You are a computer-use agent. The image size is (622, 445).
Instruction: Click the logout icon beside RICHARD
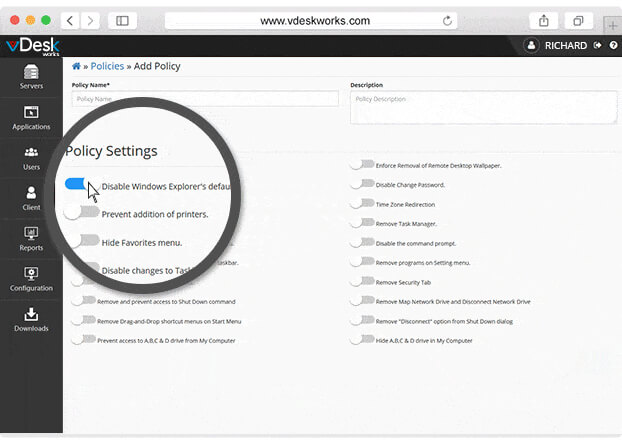pyautogui.click(x=597, y=45)
